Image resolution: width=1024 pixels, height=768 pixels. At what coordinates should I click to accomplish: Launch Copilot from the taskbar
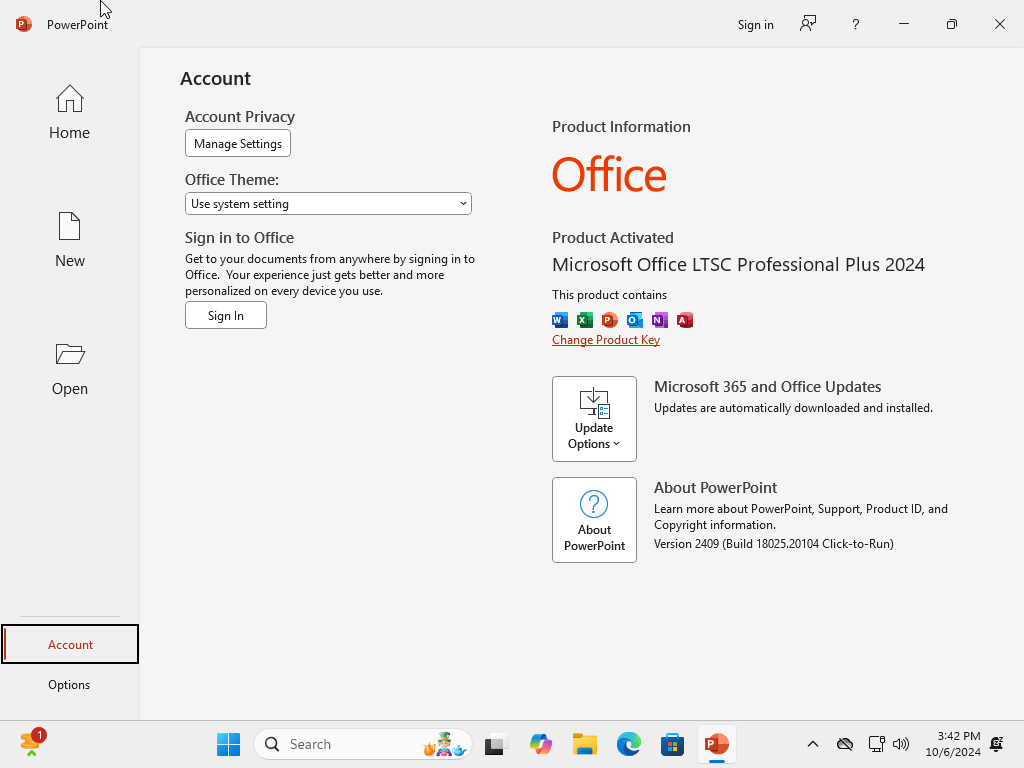541,744
